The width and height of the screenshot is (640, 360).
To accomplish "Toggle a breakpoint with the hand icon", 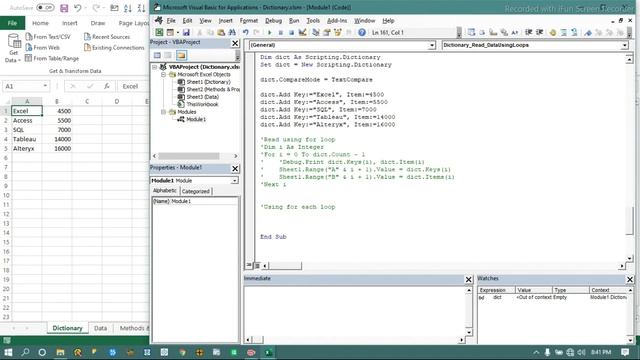I will (553, 33).
